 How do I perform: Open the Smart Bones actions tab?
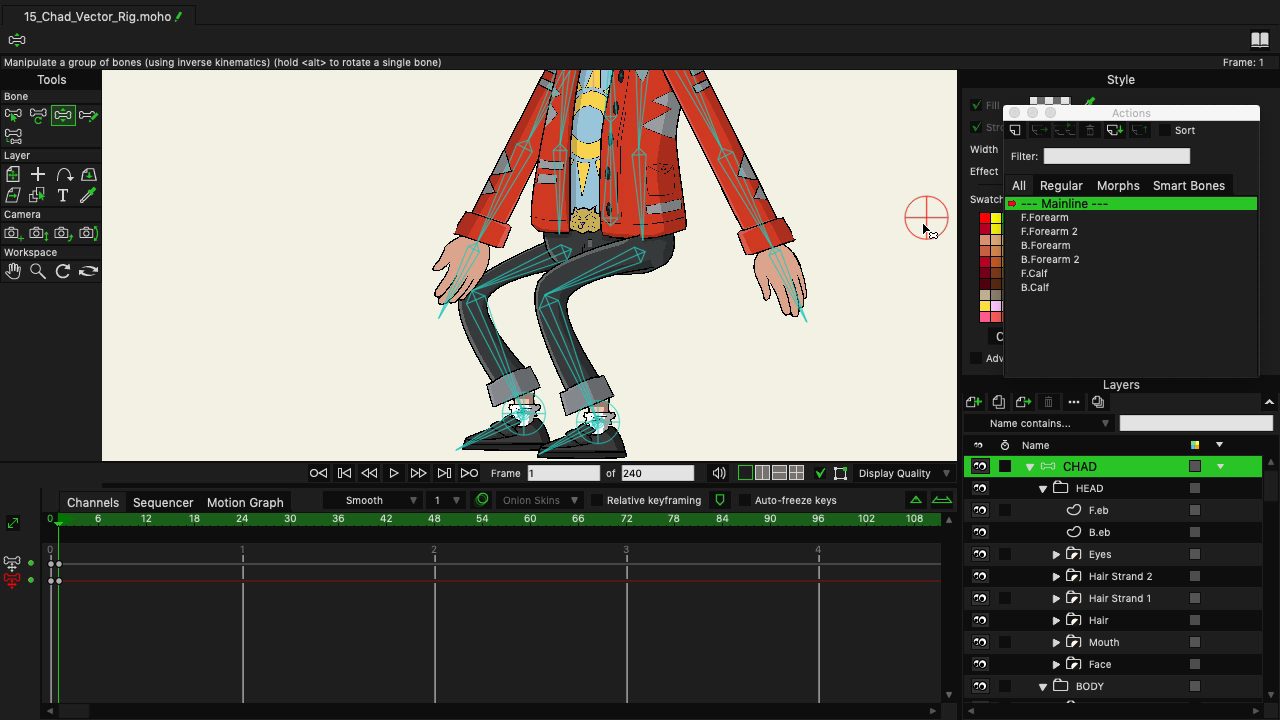[x=1188, y=185]
